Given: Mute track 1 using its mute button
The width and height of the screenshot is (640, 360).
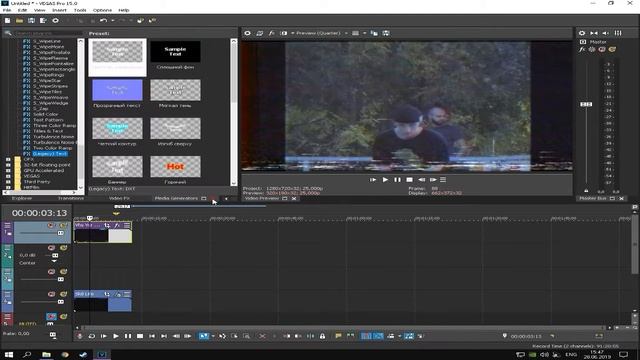Looking at the screenshot, I should coord(51,225).
